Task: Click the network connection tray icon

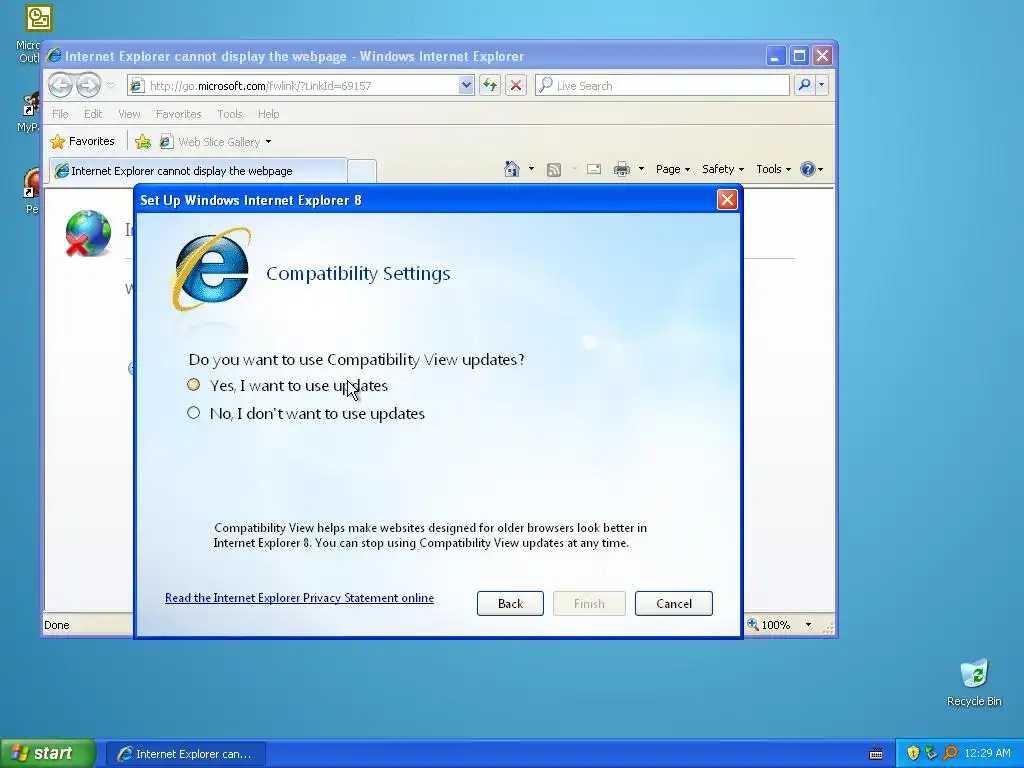Action: pyautogui.click(x=931, y=754)
